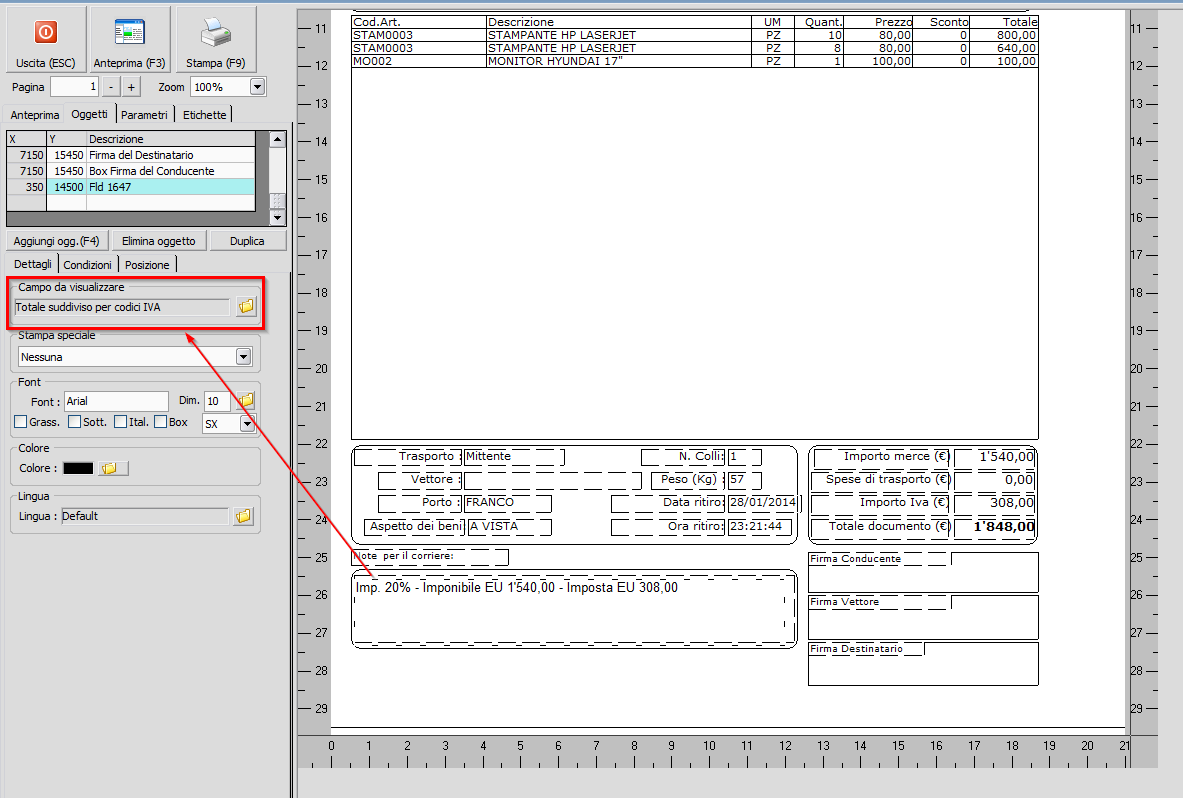Open font chooser folder icon

[246, 401]
